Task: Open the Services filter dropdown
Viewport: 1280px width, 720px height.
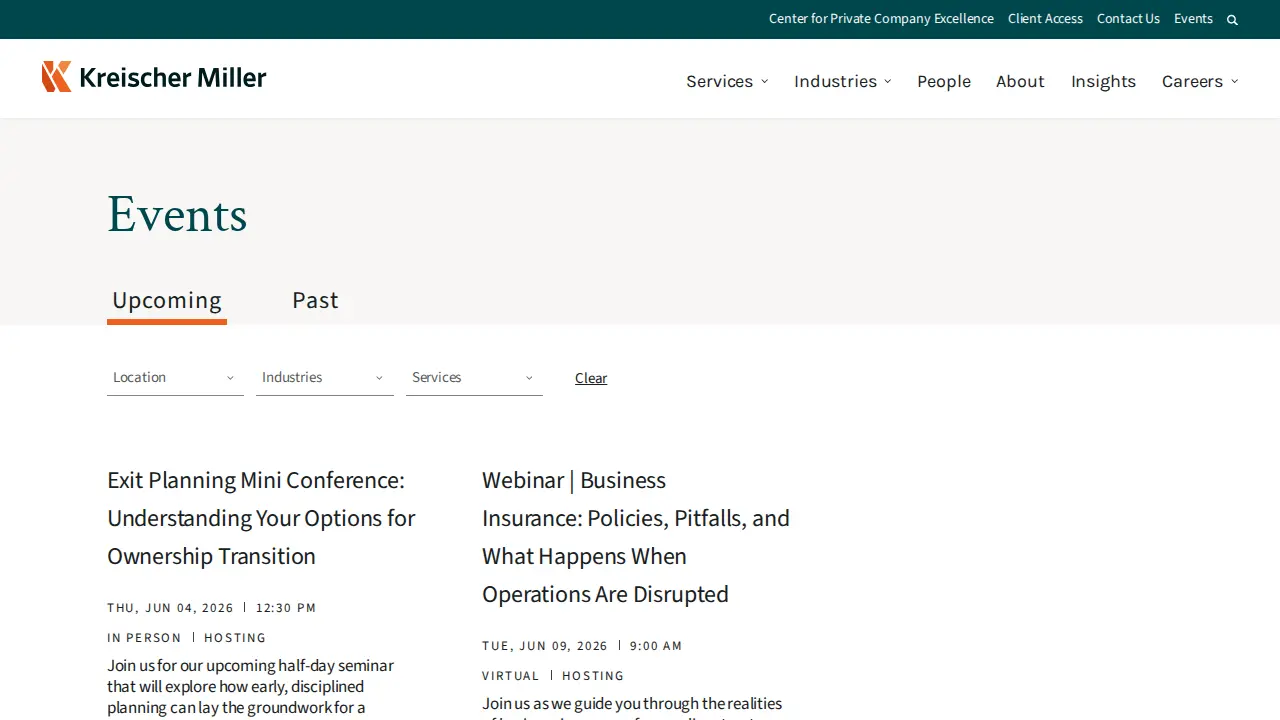Action: pyautogui.click(x=474, y=378)
